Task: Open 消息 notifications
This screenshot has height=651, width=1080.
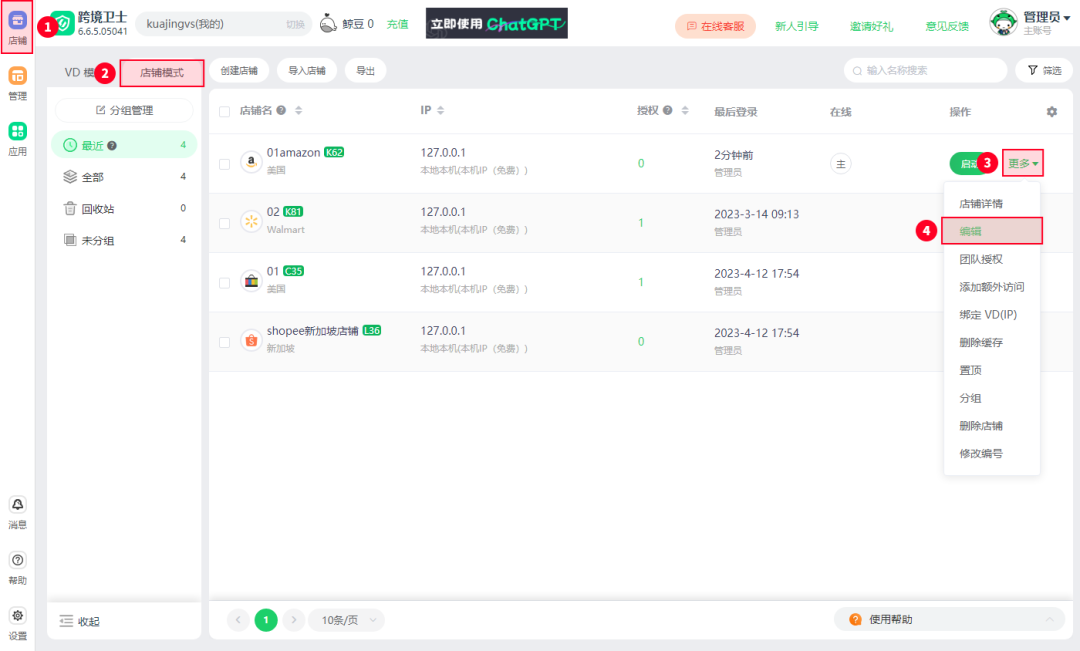Action: tap(17, 514)
